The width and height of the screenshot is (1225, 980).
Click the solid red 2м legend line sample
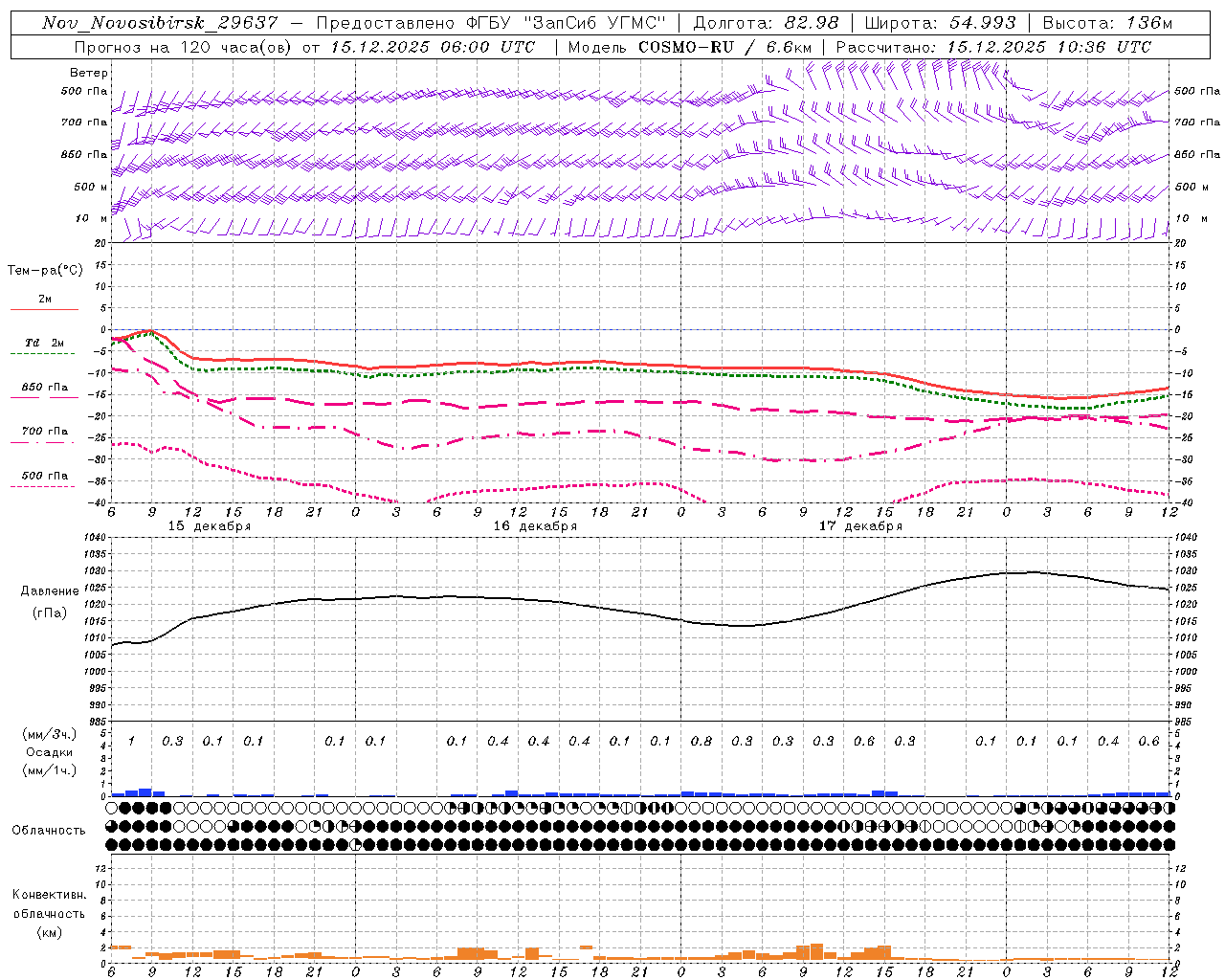44,309
